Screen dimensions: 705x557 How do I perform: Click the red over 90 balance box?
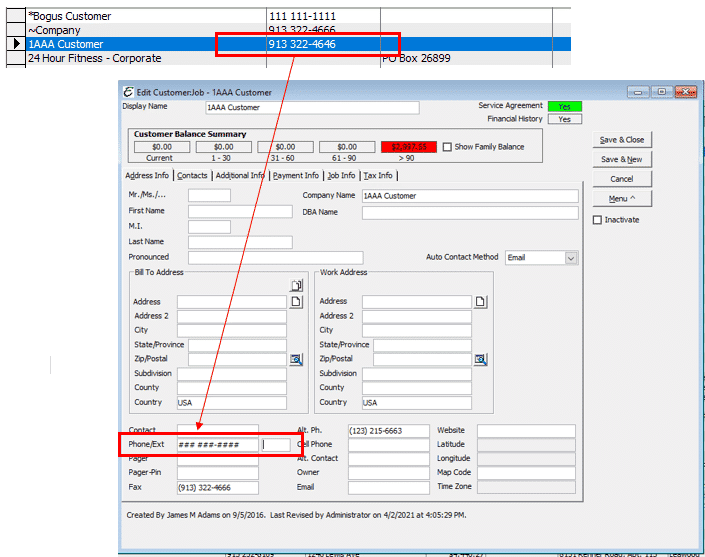pos(409,147)
